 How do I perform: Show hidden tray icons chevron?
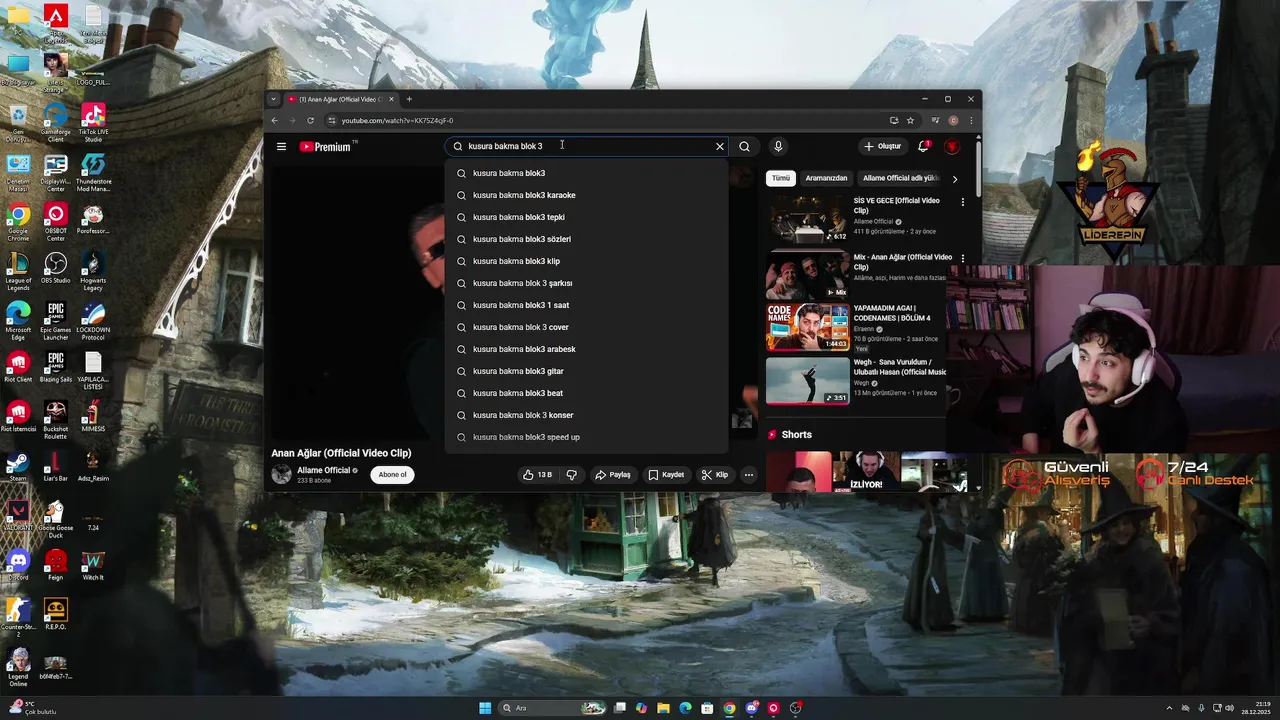(x=1169, y=708)
